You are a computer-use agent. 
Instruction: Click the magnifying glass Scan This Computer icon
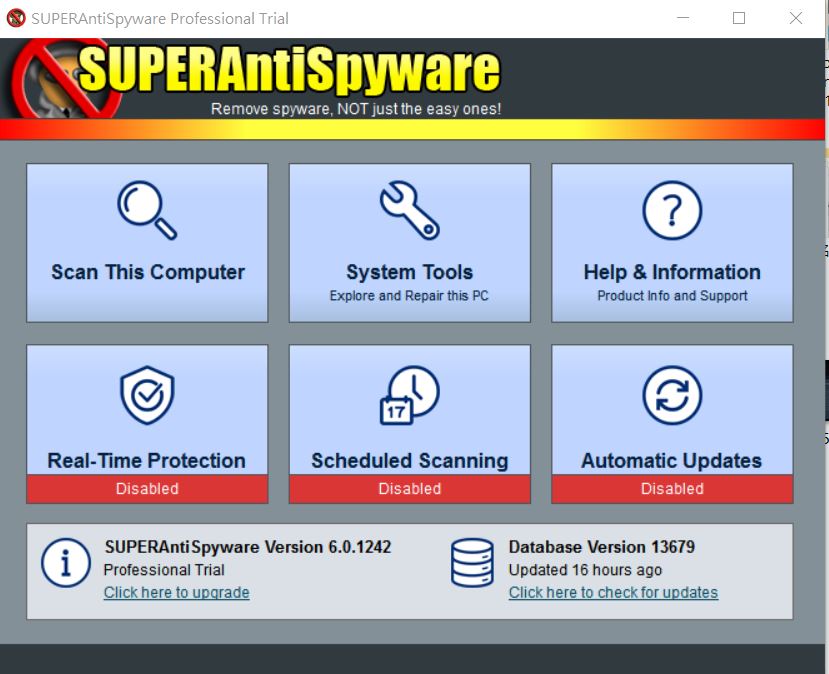[x=147, y=210]
